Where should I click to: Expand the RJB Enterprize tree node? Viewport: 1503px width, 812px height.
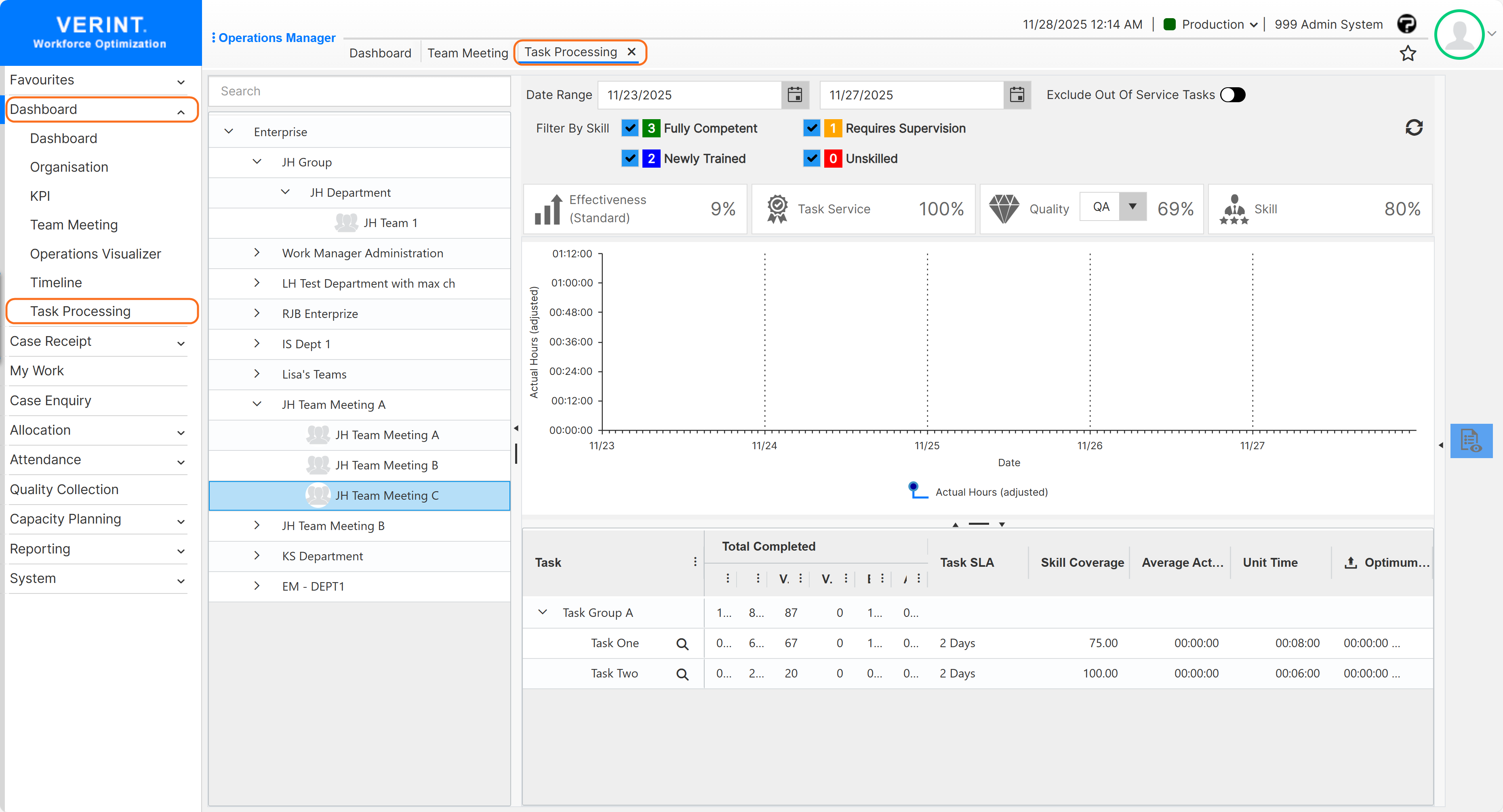[257, 313]
